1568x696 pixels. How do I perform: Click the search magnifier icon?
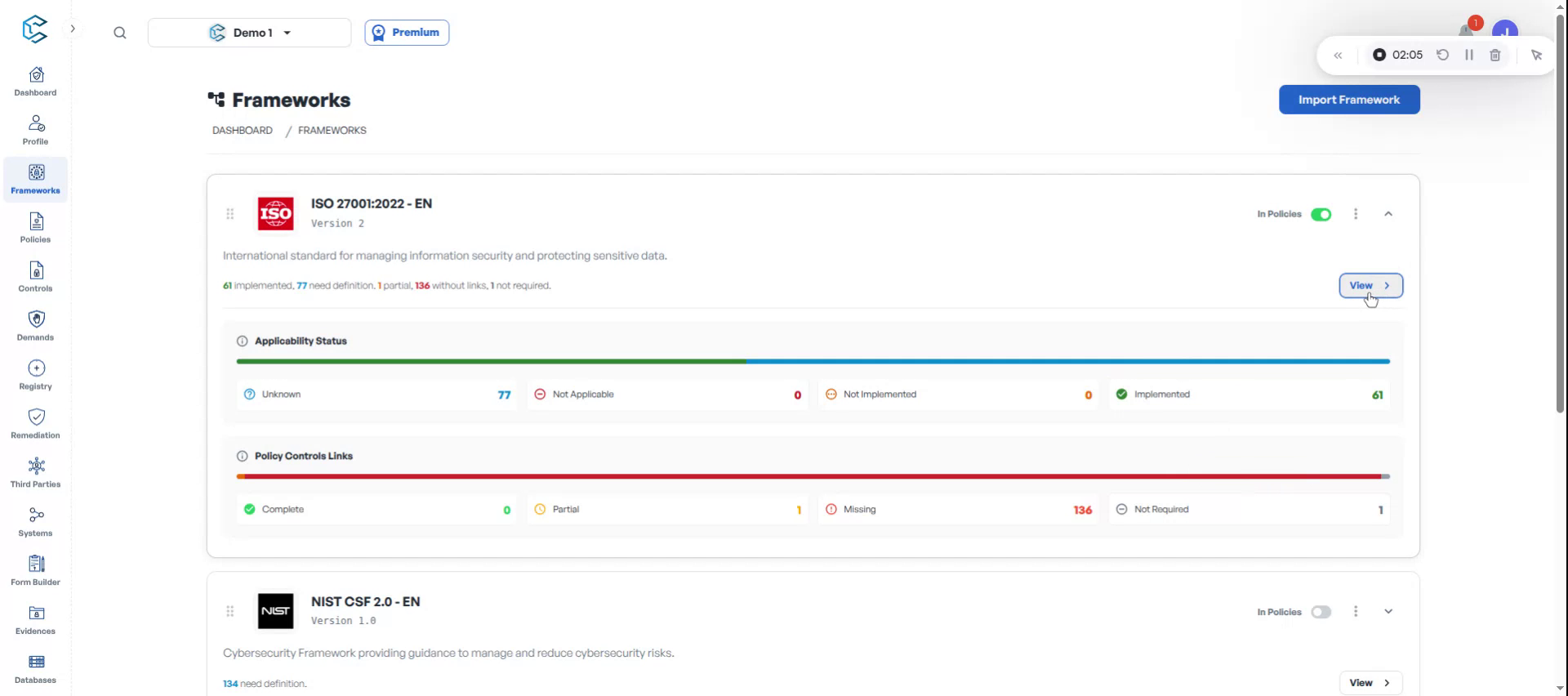tap(120, 33)
